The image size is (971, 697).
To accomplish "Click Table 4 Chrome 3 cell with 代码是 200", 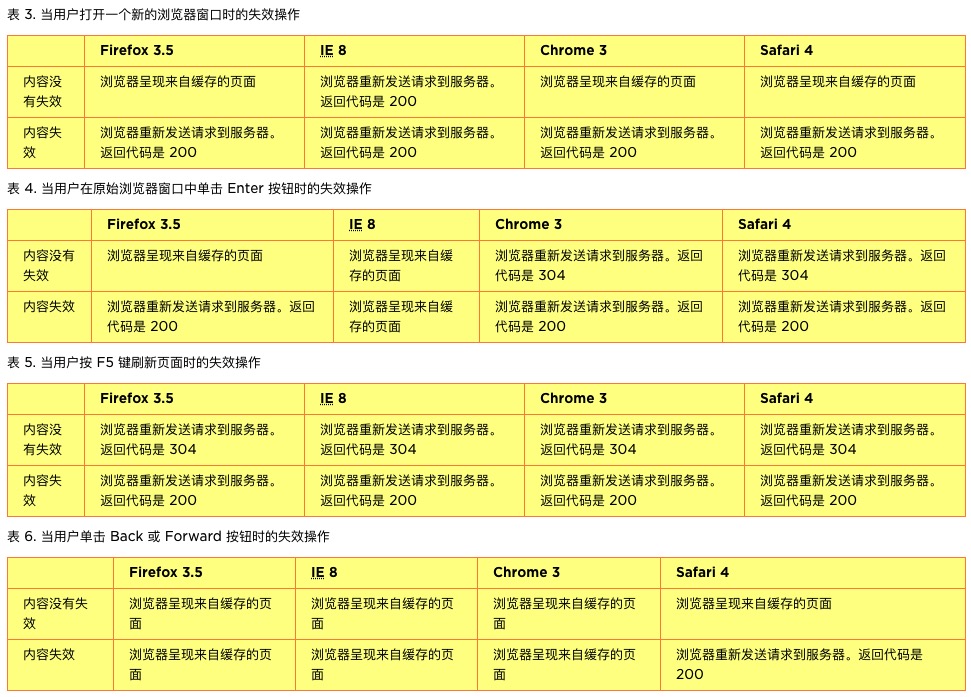I will 599,316.
